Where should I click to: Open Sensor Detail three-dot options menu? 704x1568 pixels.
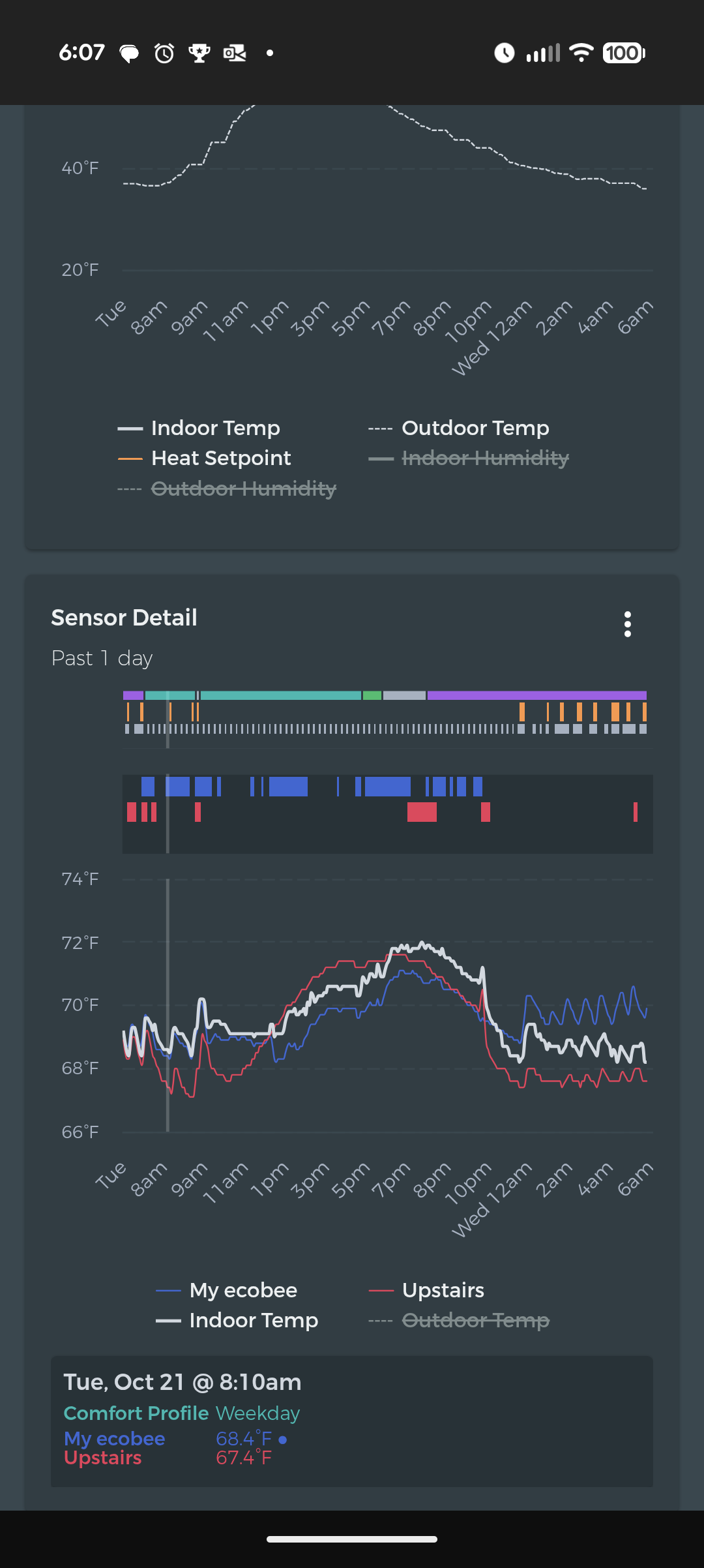click(627, 624)
